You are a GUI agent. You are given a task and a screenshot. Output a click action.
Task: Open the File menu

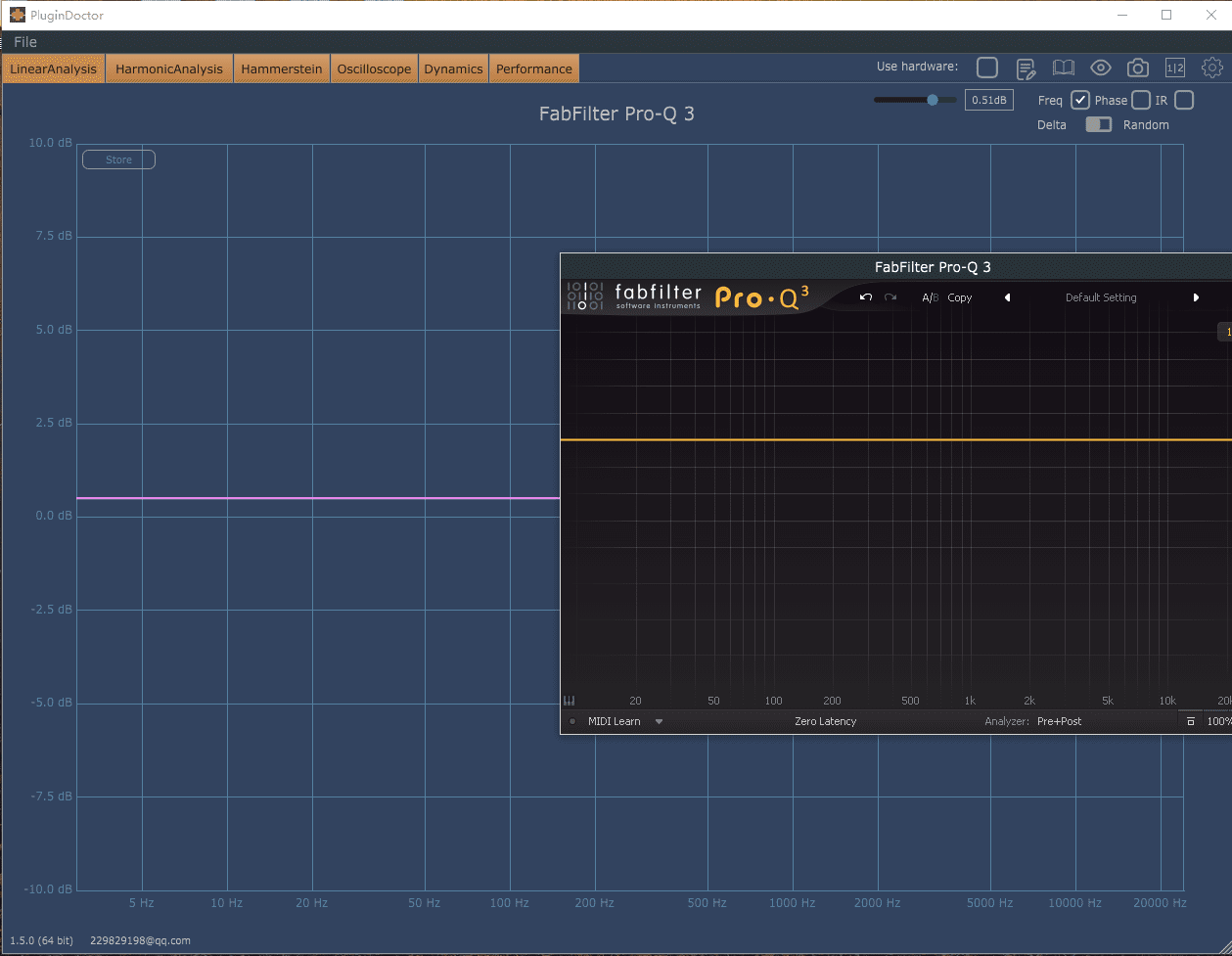point(25,42)
